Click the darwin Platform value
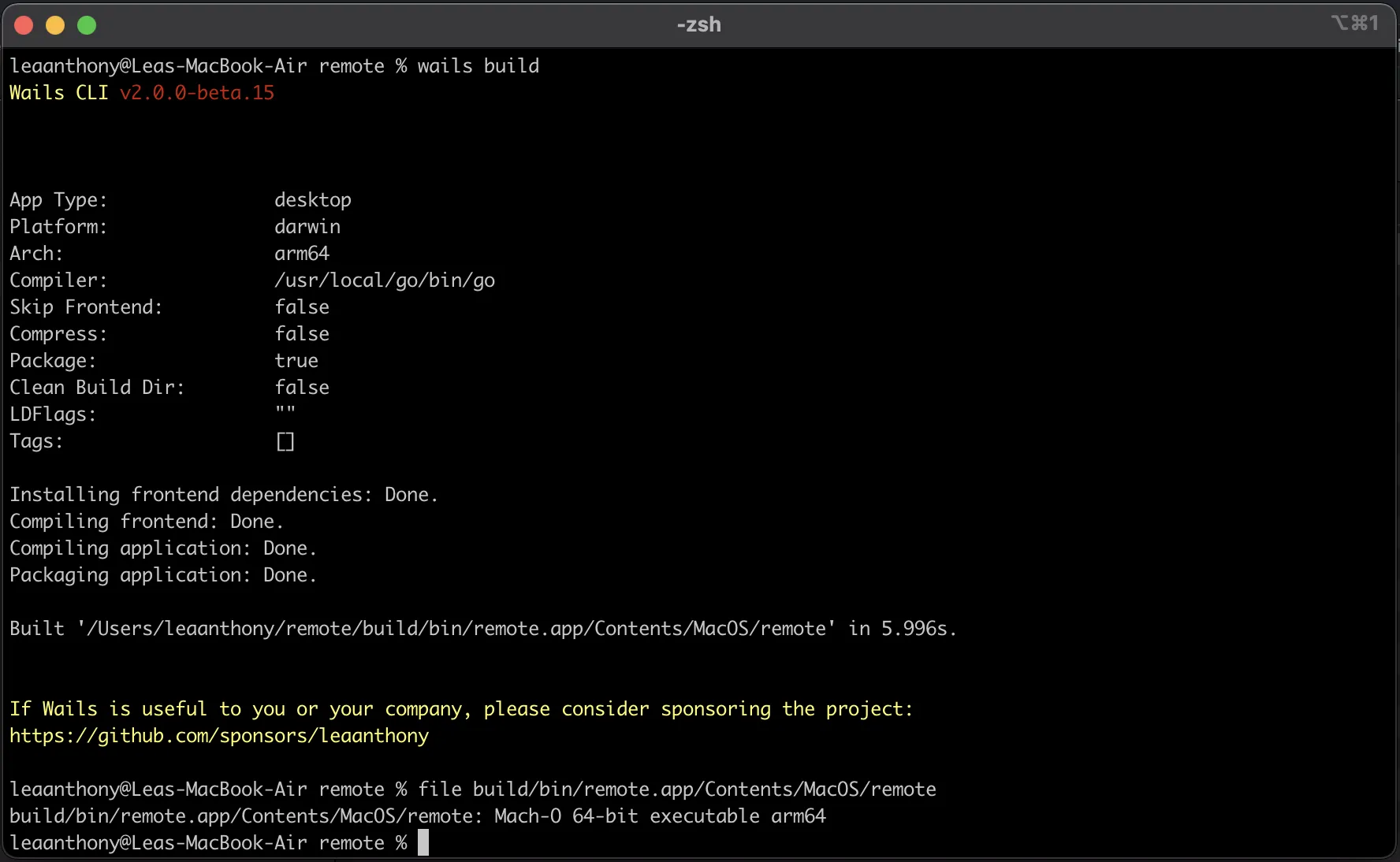Image resolution: width=1400 pixels, height=862 pixels. [x=307, y=226]
